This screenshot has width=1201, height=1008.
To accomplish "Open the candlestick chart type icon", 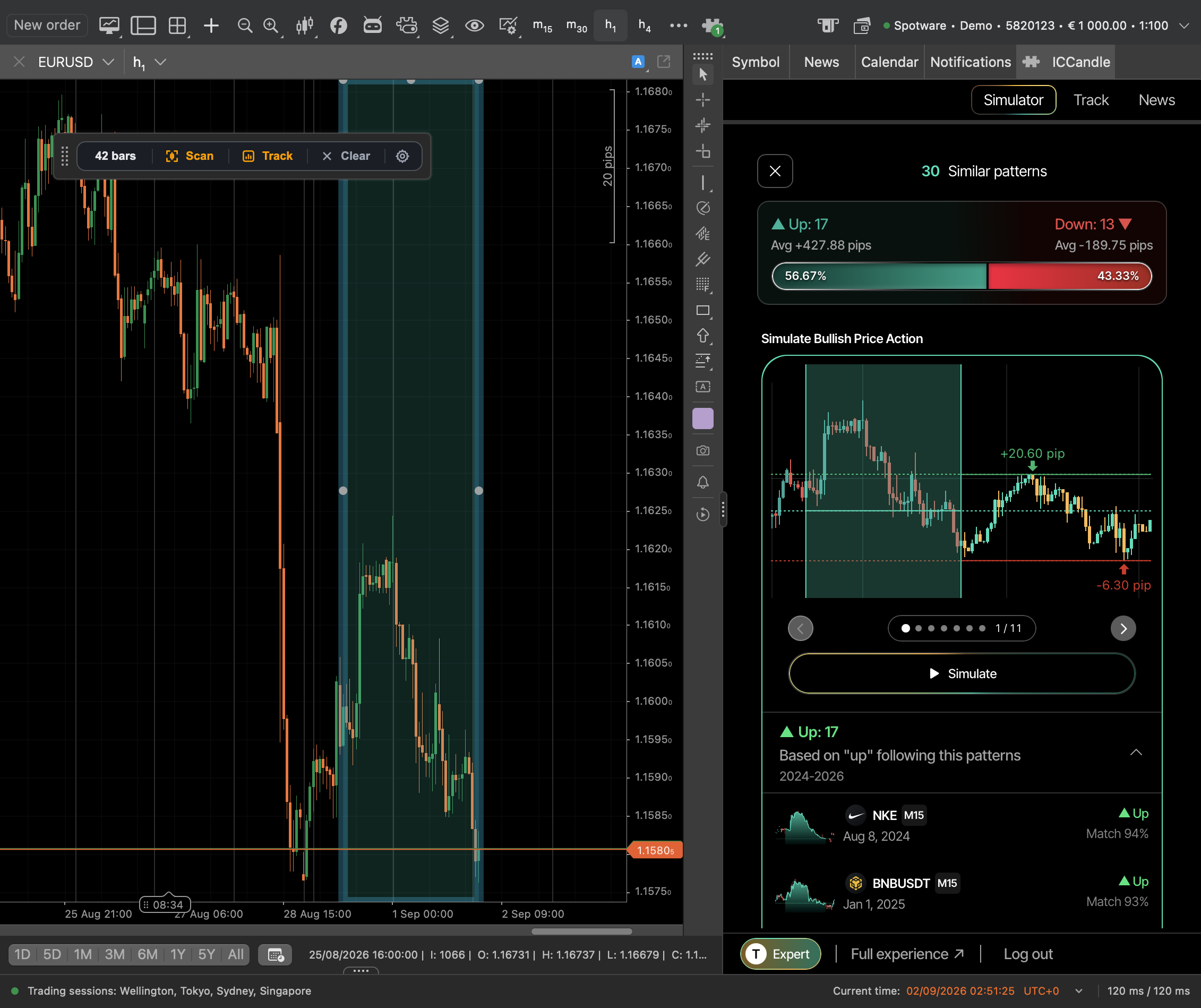I will 305,25.
